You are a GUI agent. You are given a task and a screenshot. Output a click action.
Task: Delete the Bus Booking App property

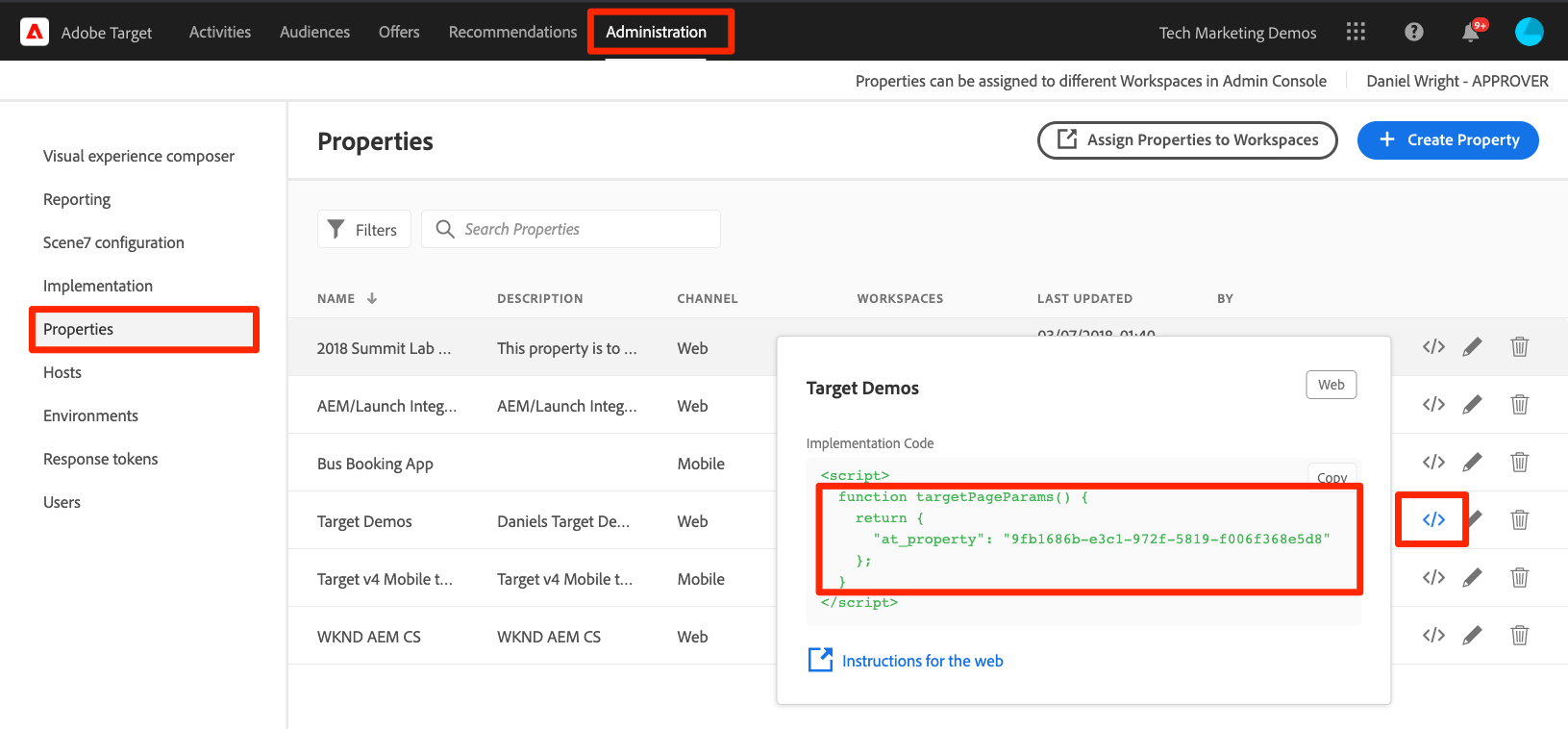click(x=1519, y=462)
